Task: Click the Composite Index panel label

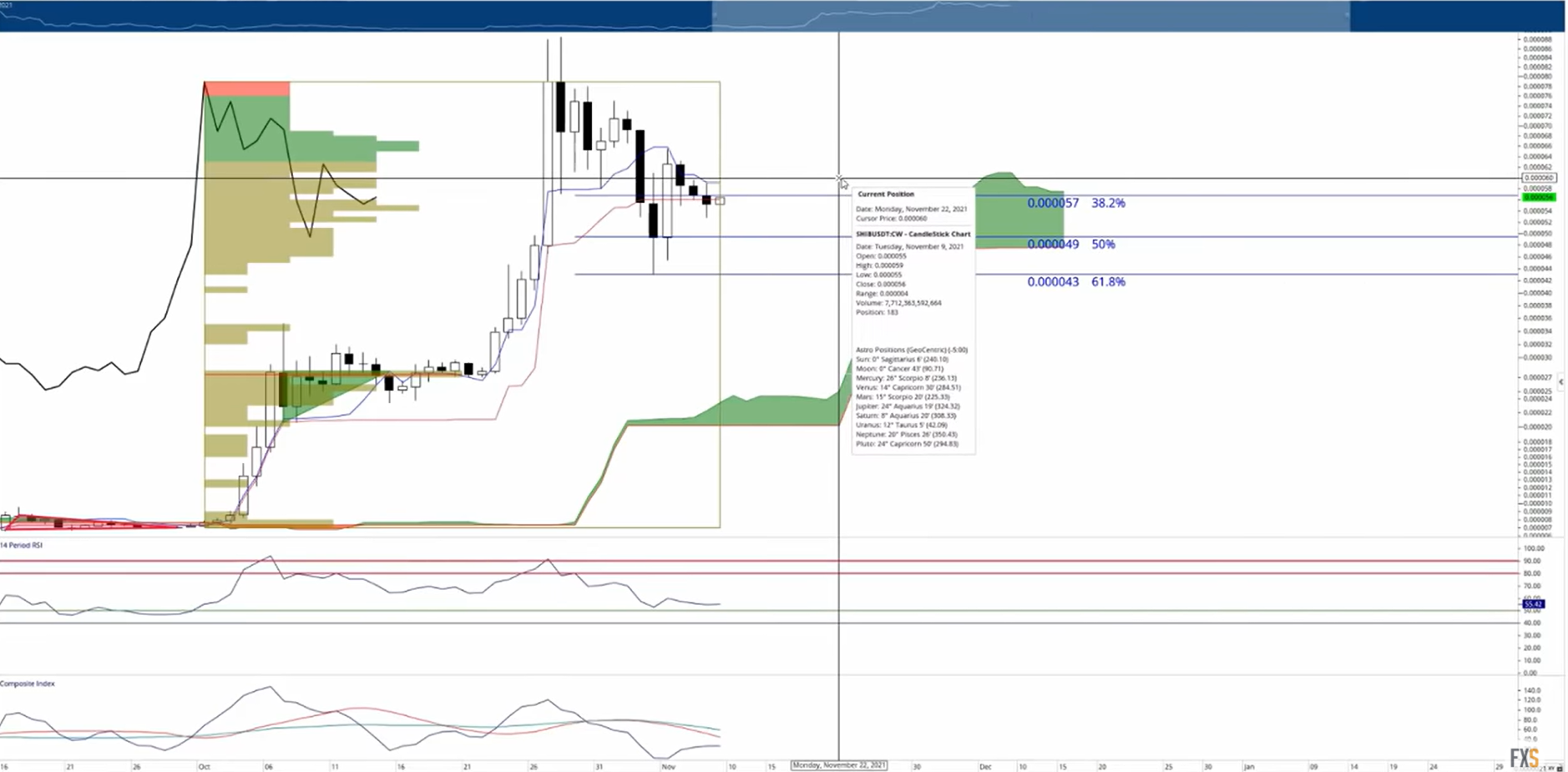Action: [x=28, y=684]
